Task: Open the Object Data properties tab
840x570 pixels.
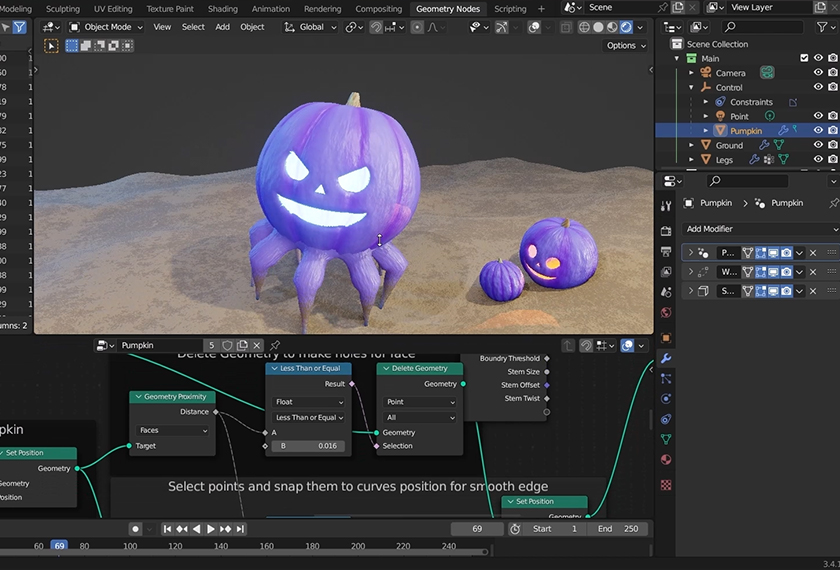Action: tap(666, 439)
